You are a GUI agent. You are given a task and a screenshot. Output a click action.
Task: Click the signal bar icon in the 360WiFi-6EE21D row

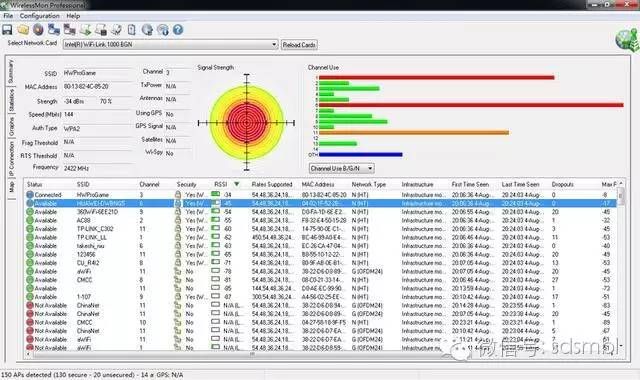coord(216,211)
